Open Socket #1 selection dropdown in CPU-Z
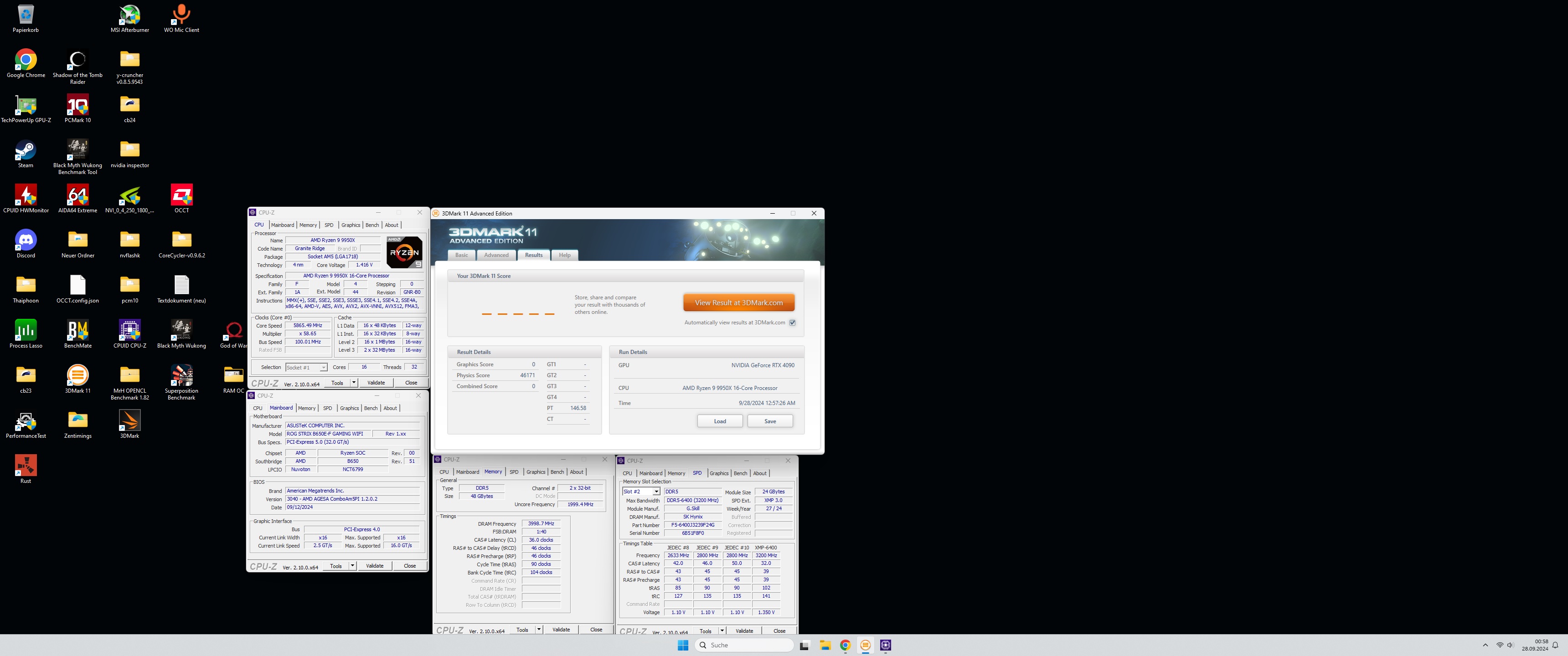This screenshot has height=656, width=1568. 306,368
